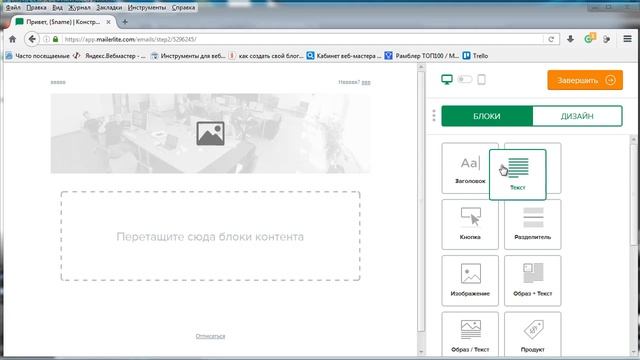The image size is (640, 360).
Task: Go to browser home page icon
Action: 13,39
